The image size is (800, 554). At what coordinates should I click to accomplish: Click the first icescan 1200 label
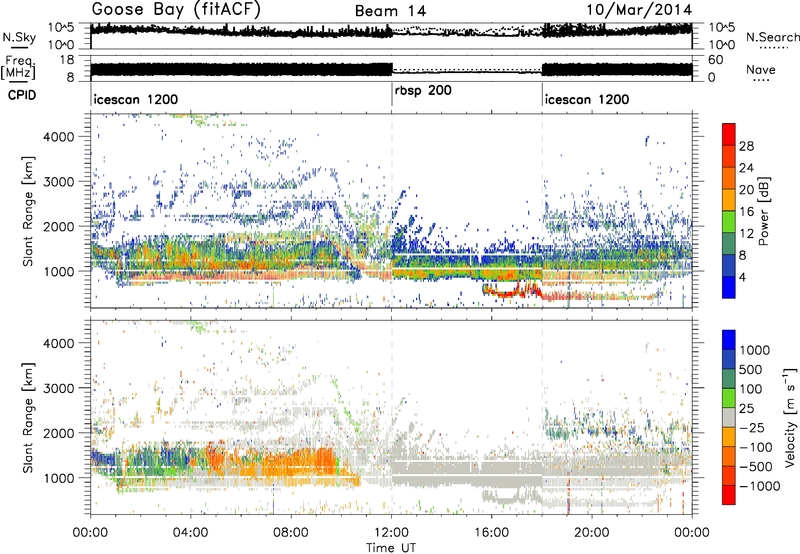pyautogui.click(x=136, y=99)
